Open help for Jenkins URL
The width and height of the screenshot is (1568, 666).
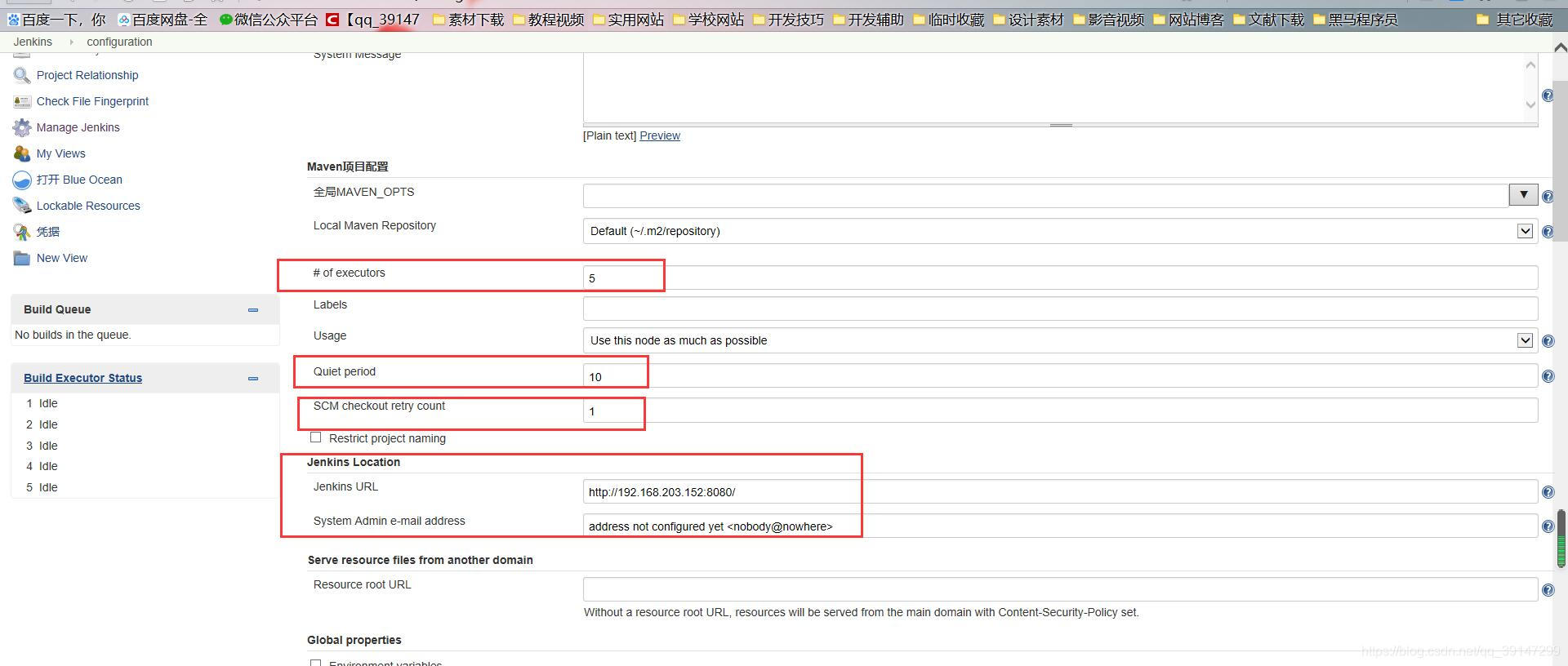click(1548, 492)
